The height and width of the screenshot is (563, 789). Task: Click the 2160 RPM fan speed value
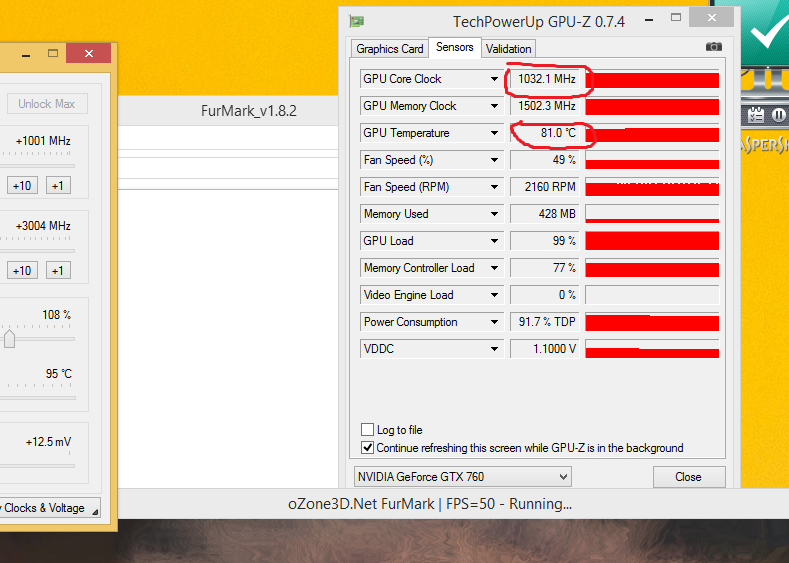(546, 187)
